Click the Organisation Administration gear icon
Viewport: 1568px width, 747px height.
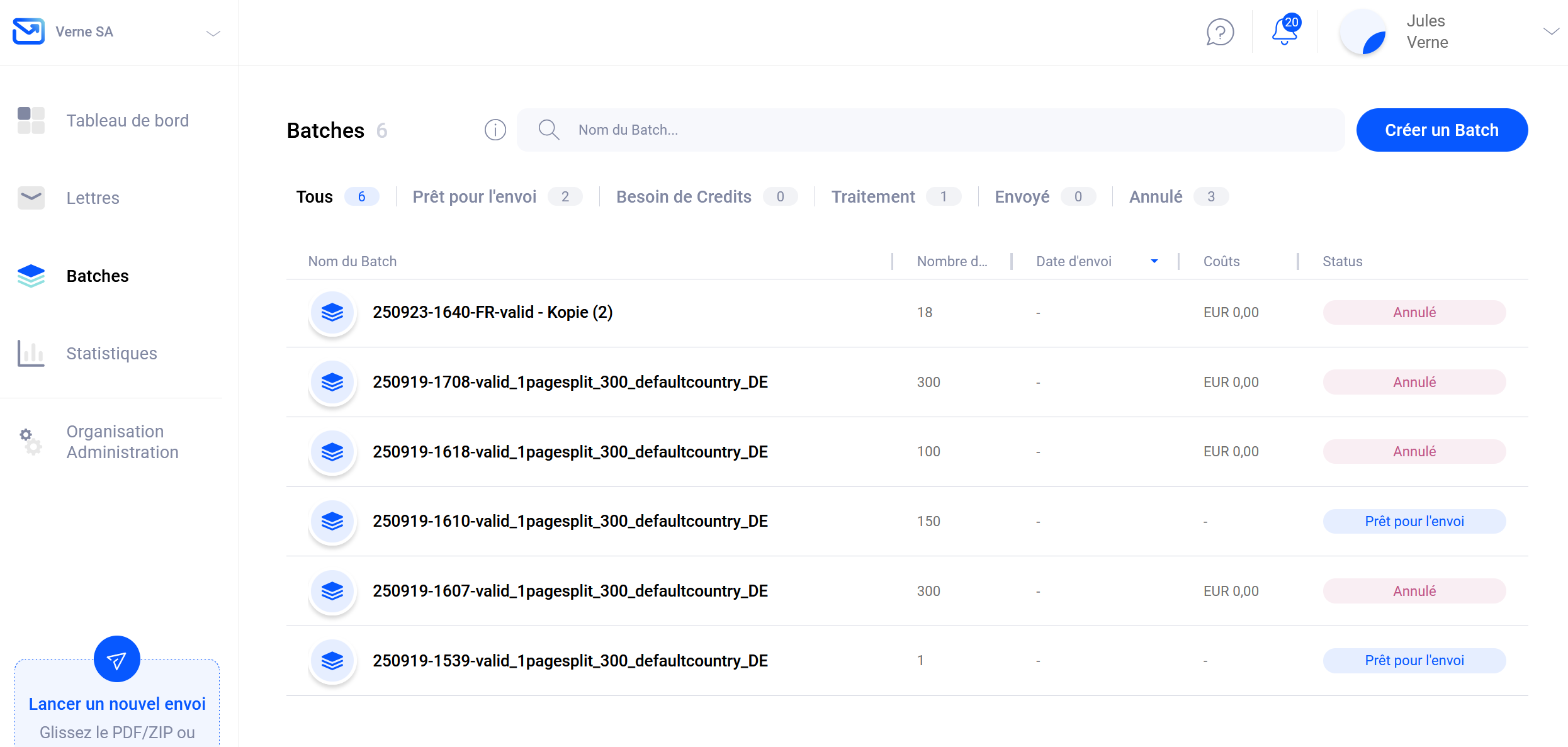pos(31,441)
